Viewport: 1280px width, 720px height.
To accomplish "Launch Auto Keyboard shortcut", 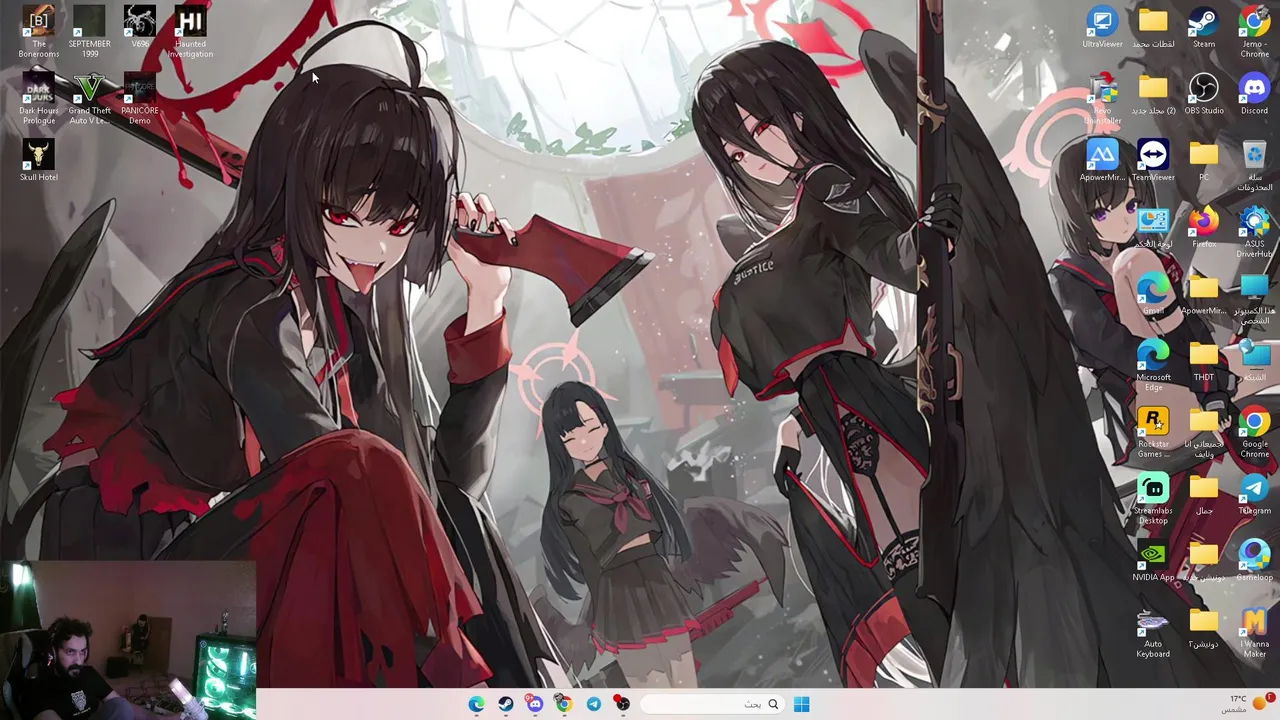I will tap(1153, 633).
